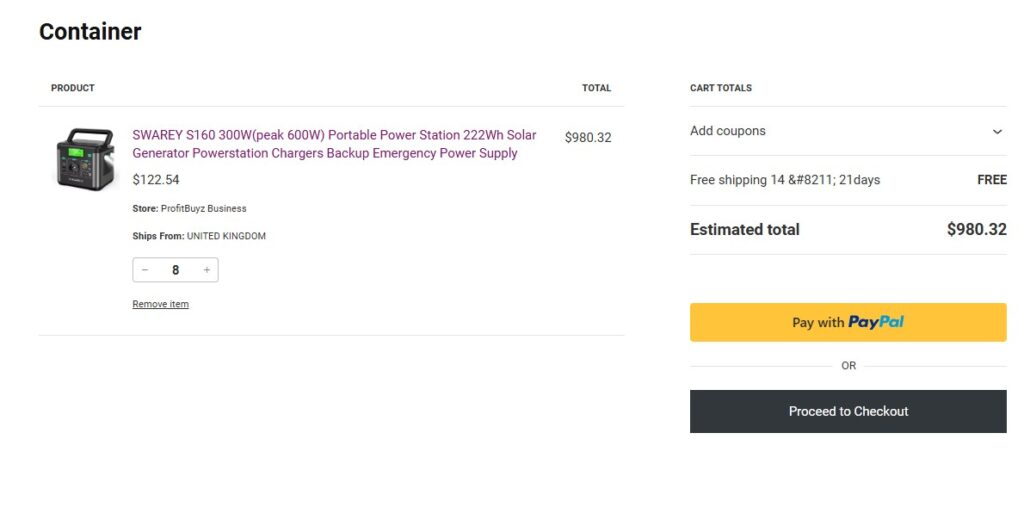Decrease quantity with the minus button

point(145,270)
